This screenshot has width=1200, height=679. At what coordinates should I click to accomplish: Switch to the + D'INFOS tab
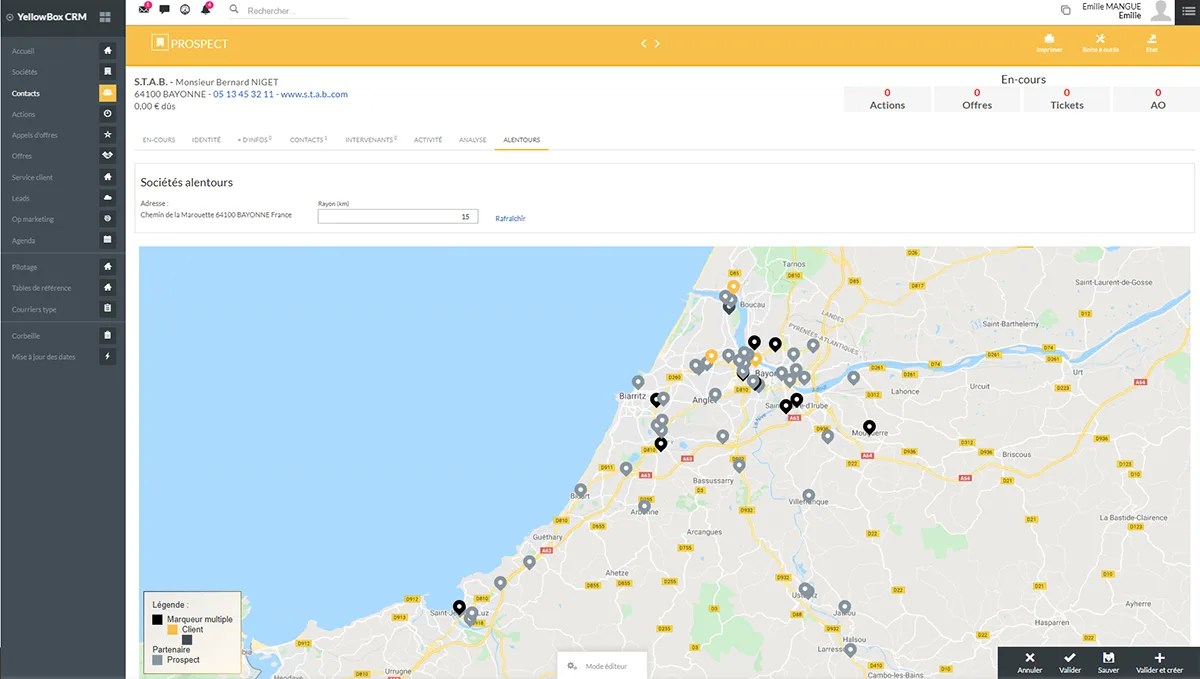point(255,140)
